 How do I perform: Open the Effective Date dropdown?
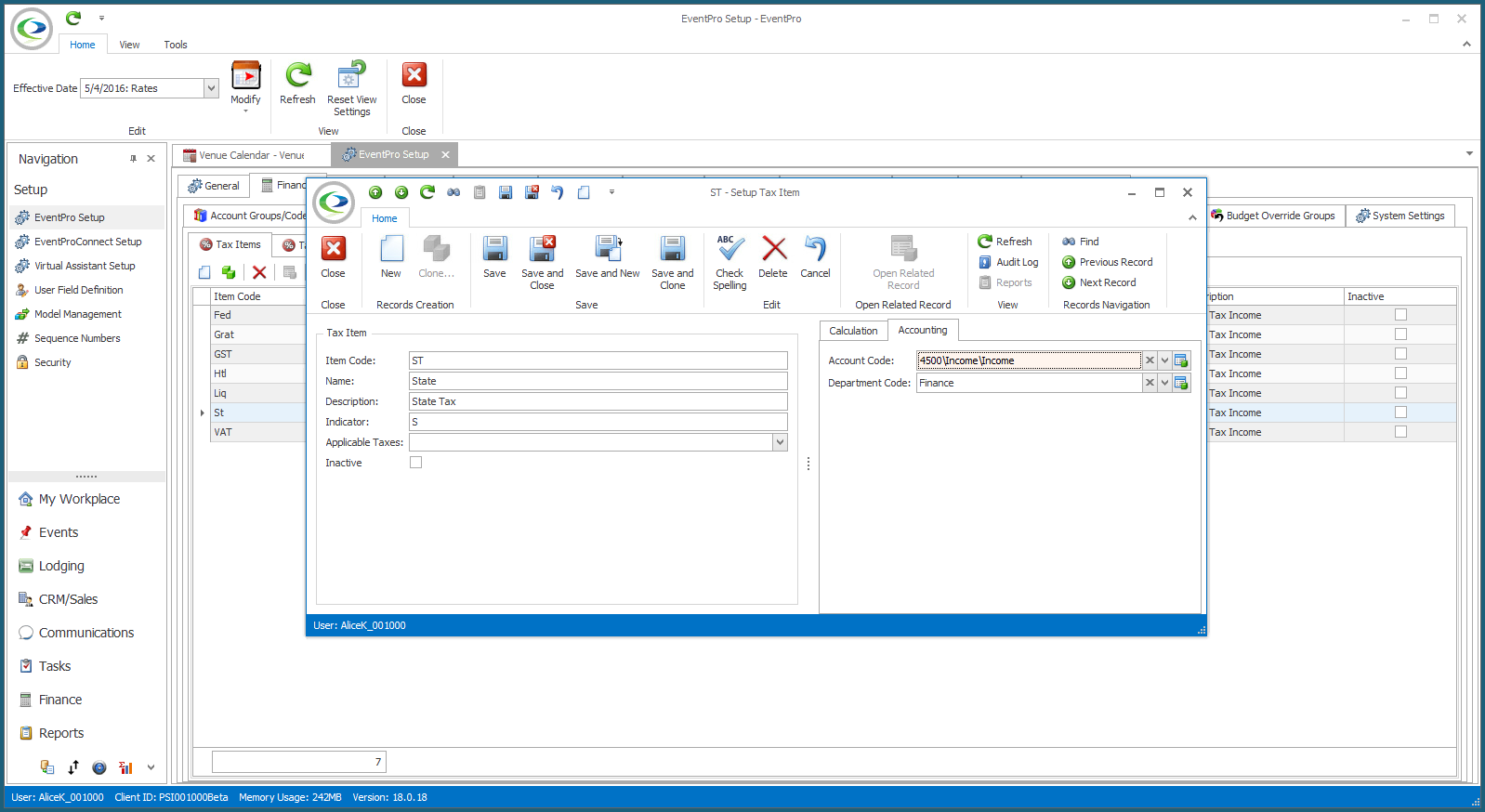pyautogui.click(x=211, y=88)
